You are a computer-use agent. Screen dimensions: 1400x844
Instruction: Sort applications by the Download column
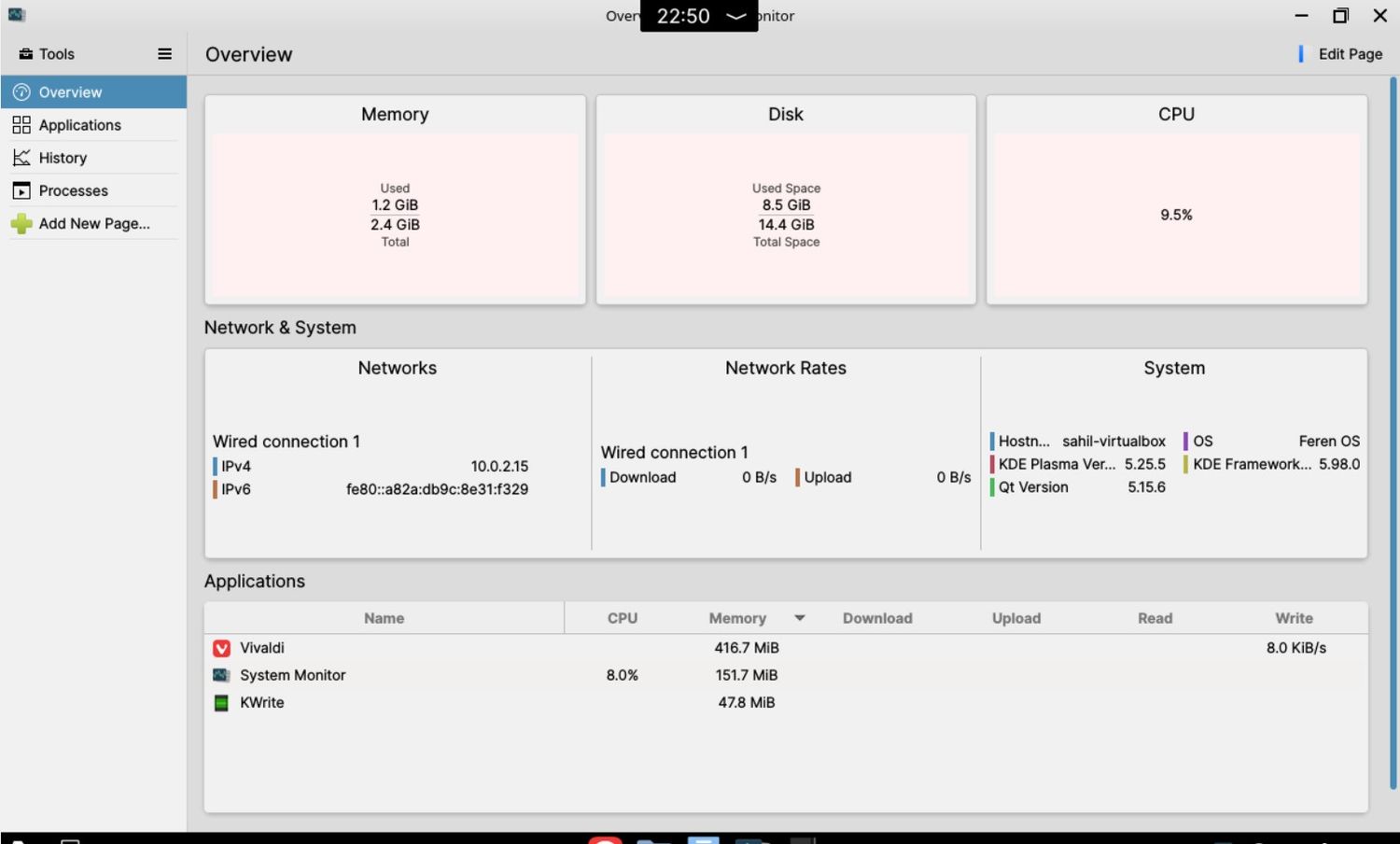[877, 618]
